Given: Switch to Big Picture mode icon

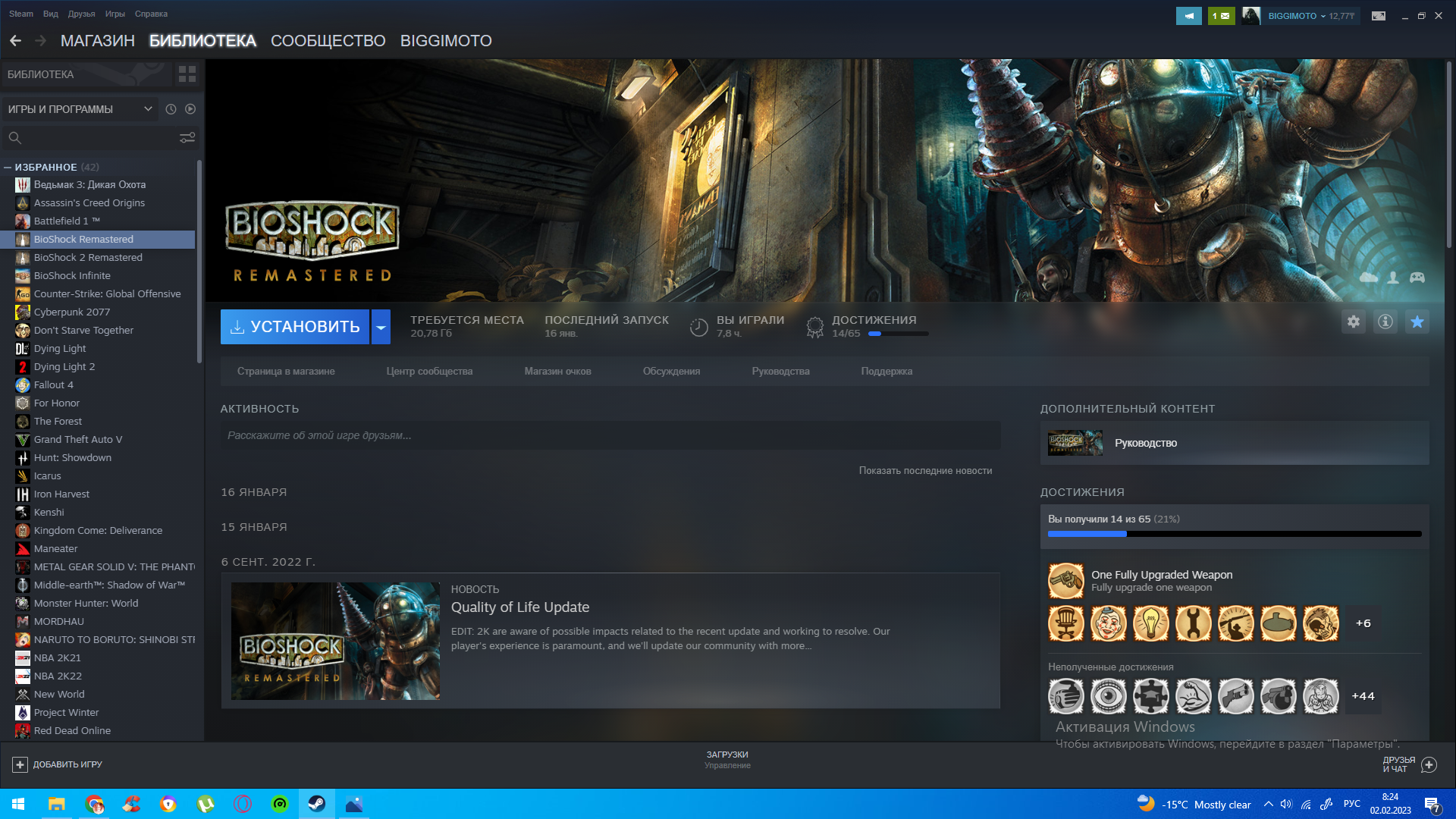Looking at the screenshot, I should coord(1379,16).
